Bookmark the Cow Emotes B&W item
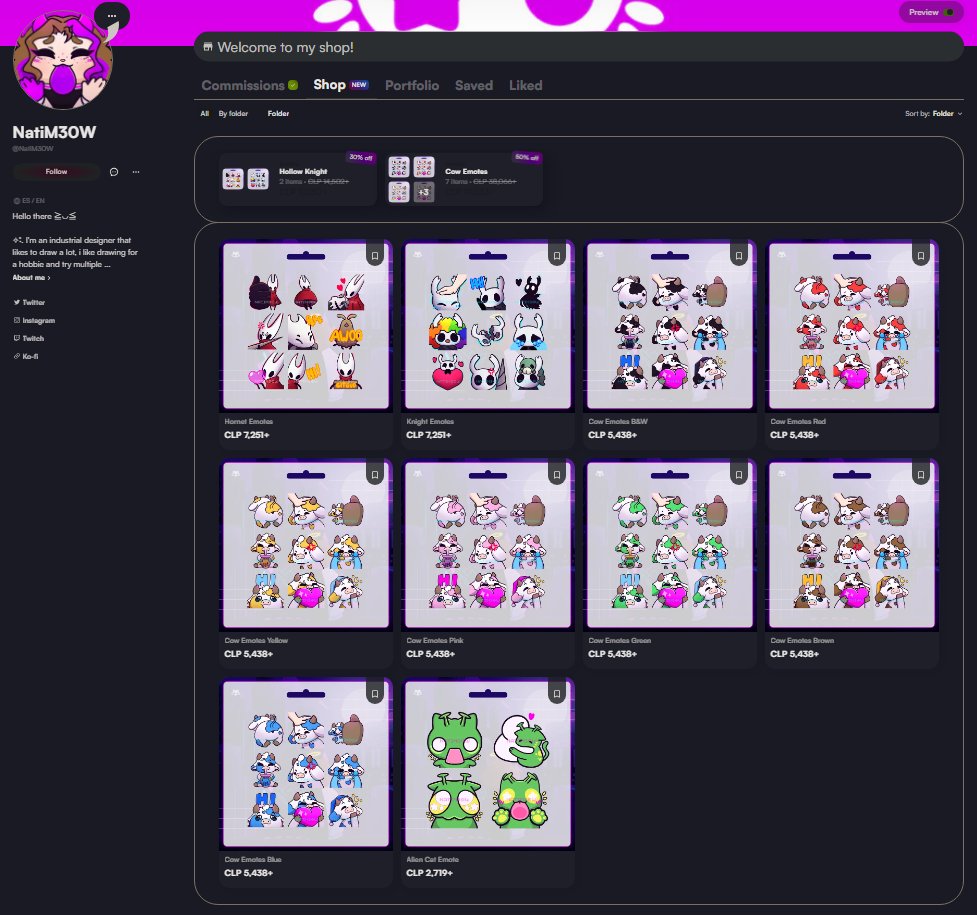The height and width of the screenshot is (915, 977). point(739,256)
